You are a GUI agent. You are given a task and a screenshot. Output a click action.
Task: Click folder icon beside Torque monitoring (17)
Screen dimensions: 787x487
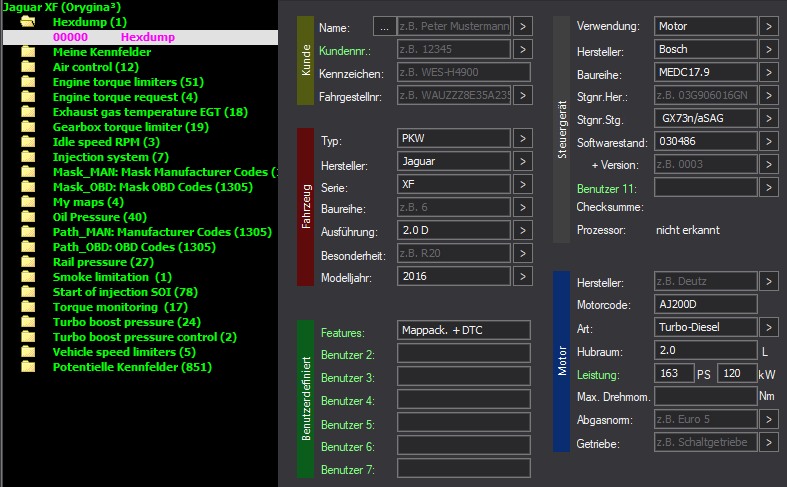pyautogui.click(x=28, y=307)
